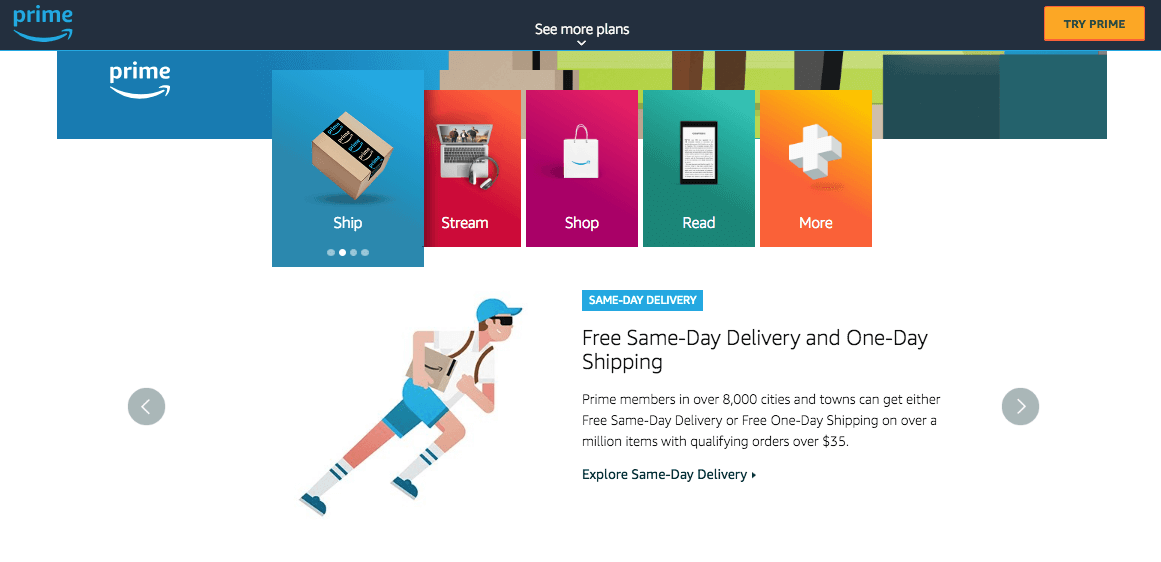1161x562 pixels.
Task: Open the Read tab
Action: pyautogui.click(x=699, y=168)
